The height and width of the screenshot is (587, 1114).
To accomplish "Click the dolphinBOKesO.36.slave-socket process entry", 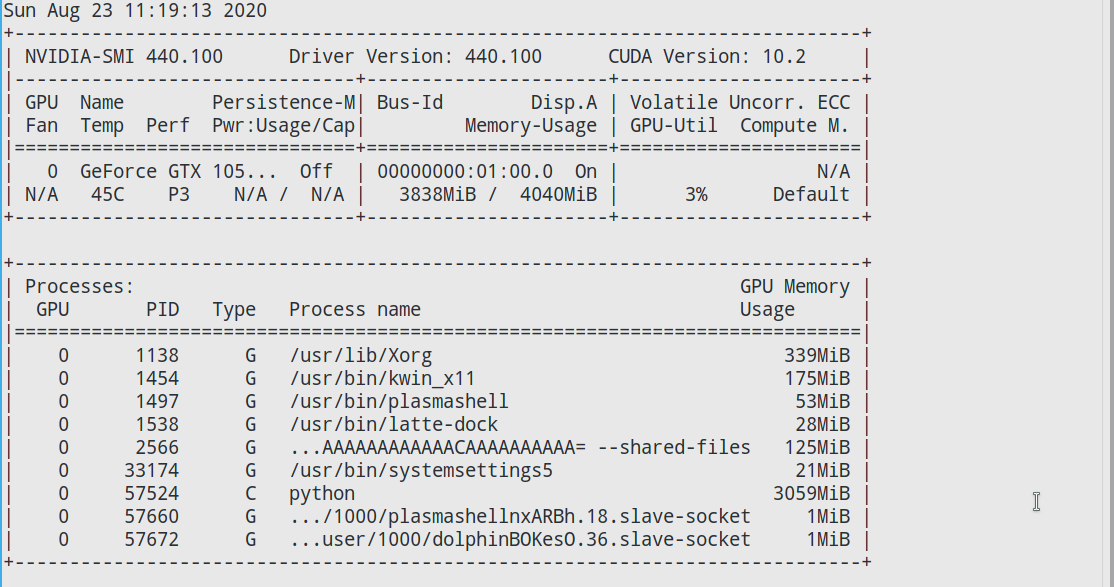I will click(x=519, y=540).
